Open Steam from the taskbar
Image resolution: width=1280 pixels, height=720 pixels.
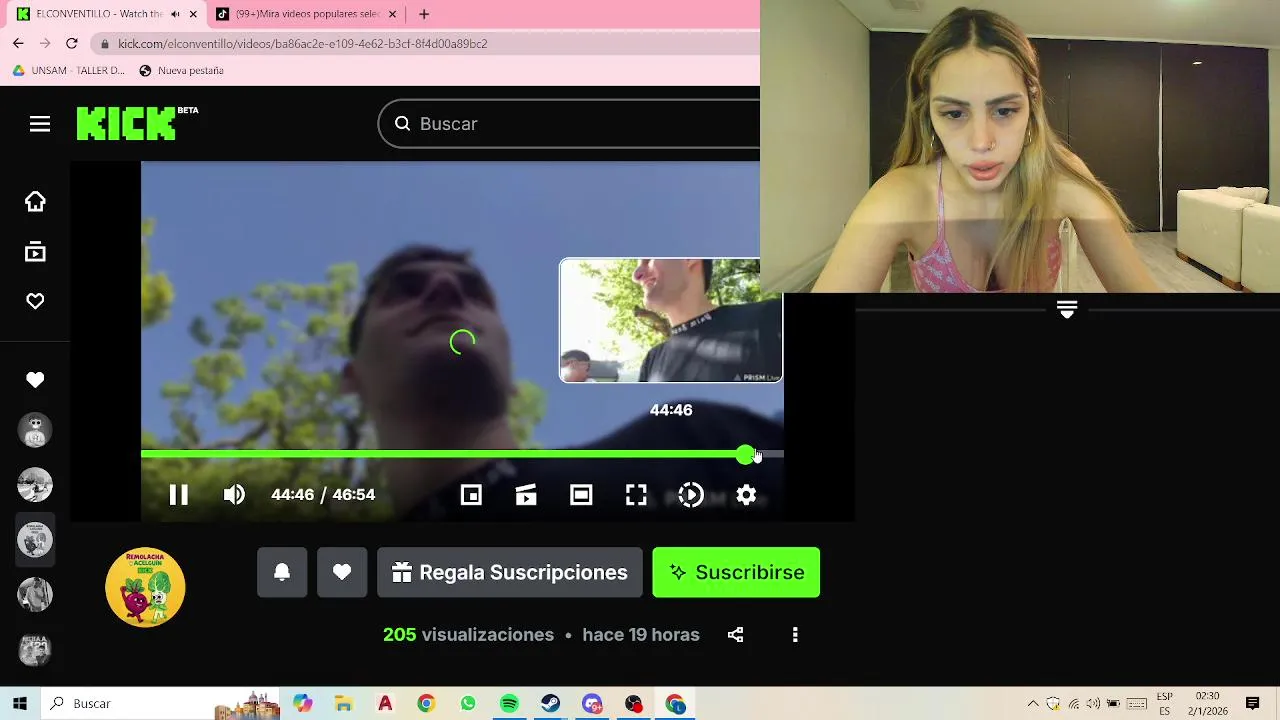tap(551, 704)
